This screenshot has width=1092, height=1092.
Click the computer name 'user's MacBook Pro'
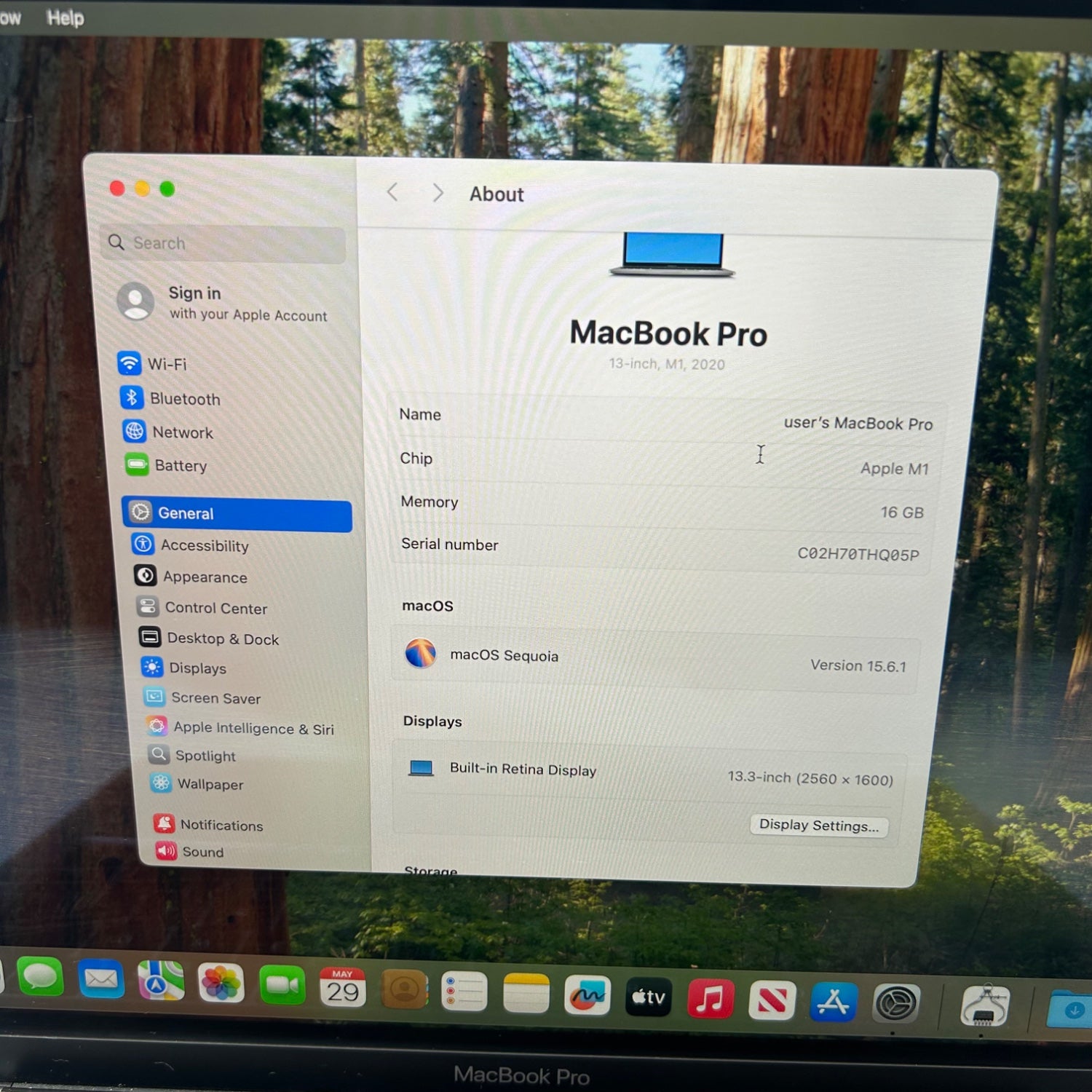pyautogui.click(x=858, y=423)
